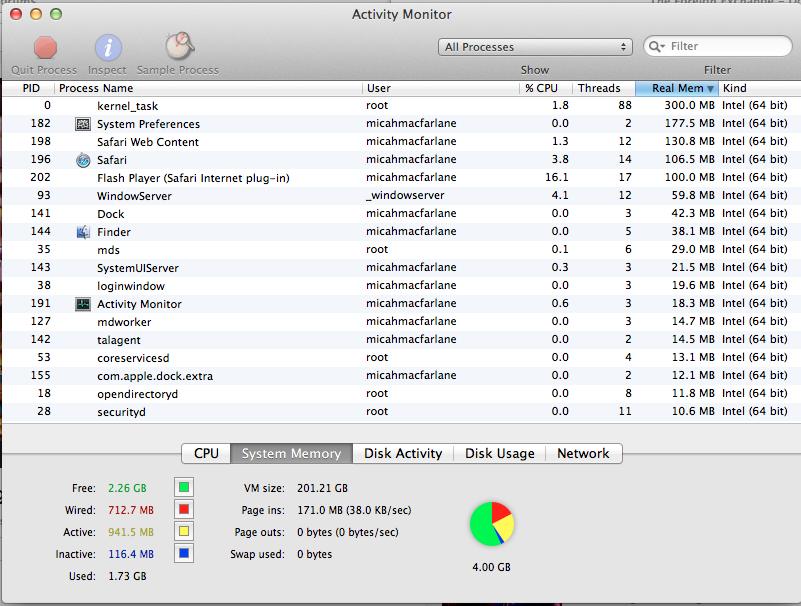Image resolution: width=801 pixels, height=606 pixels.
Task: Switch to the Network tab
Action: click(x=583, y=453)
